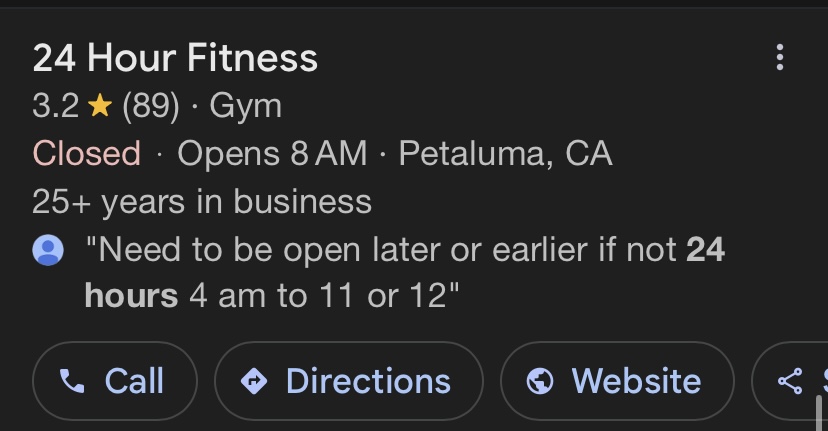Click the Directions diamond arrow icon
This screenshot has width=828, height=431.
click(254, 381)
